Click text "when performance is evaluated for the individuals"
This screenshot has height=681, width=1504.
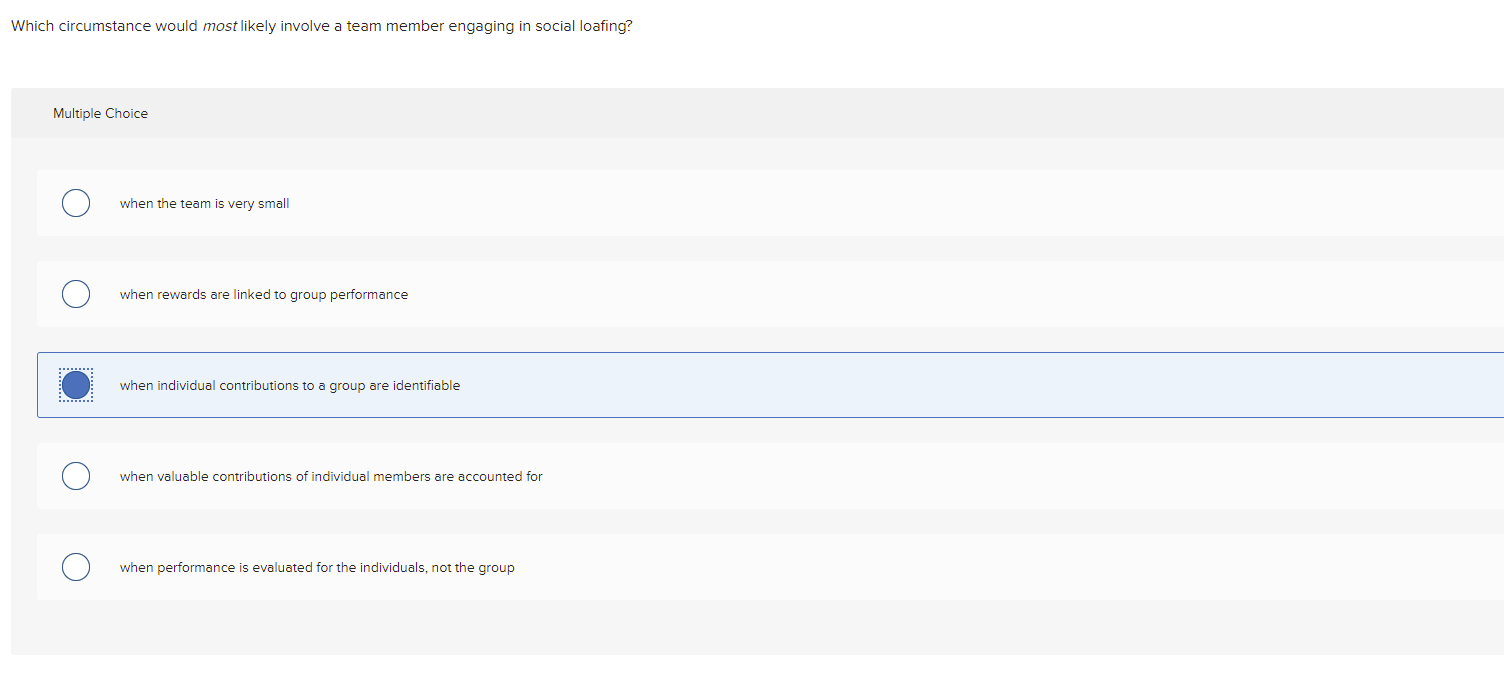click(x=317, y=568)
